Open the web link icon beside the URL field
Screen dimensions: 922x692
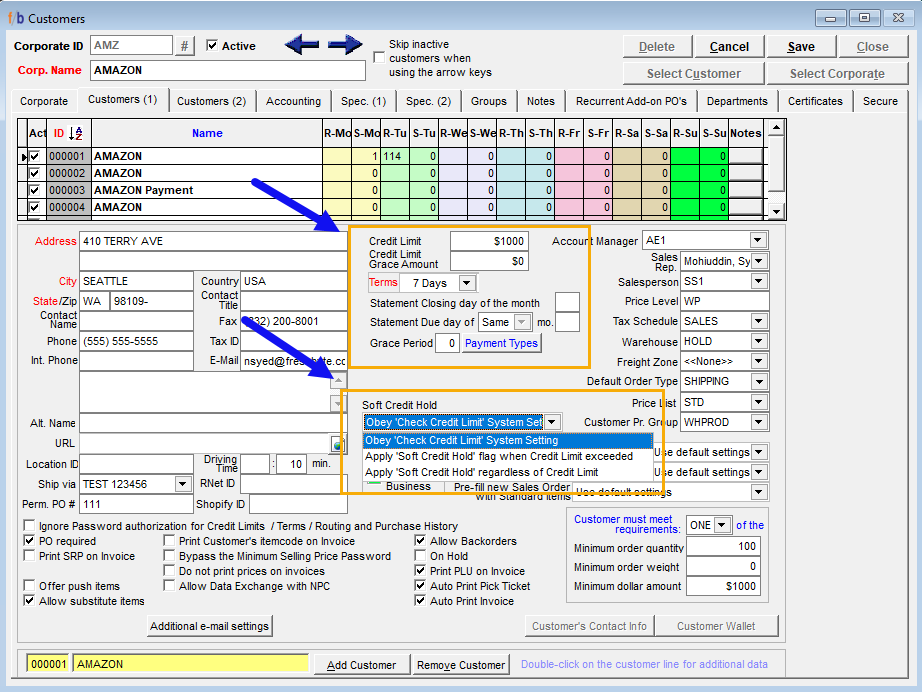coord(338,443)
